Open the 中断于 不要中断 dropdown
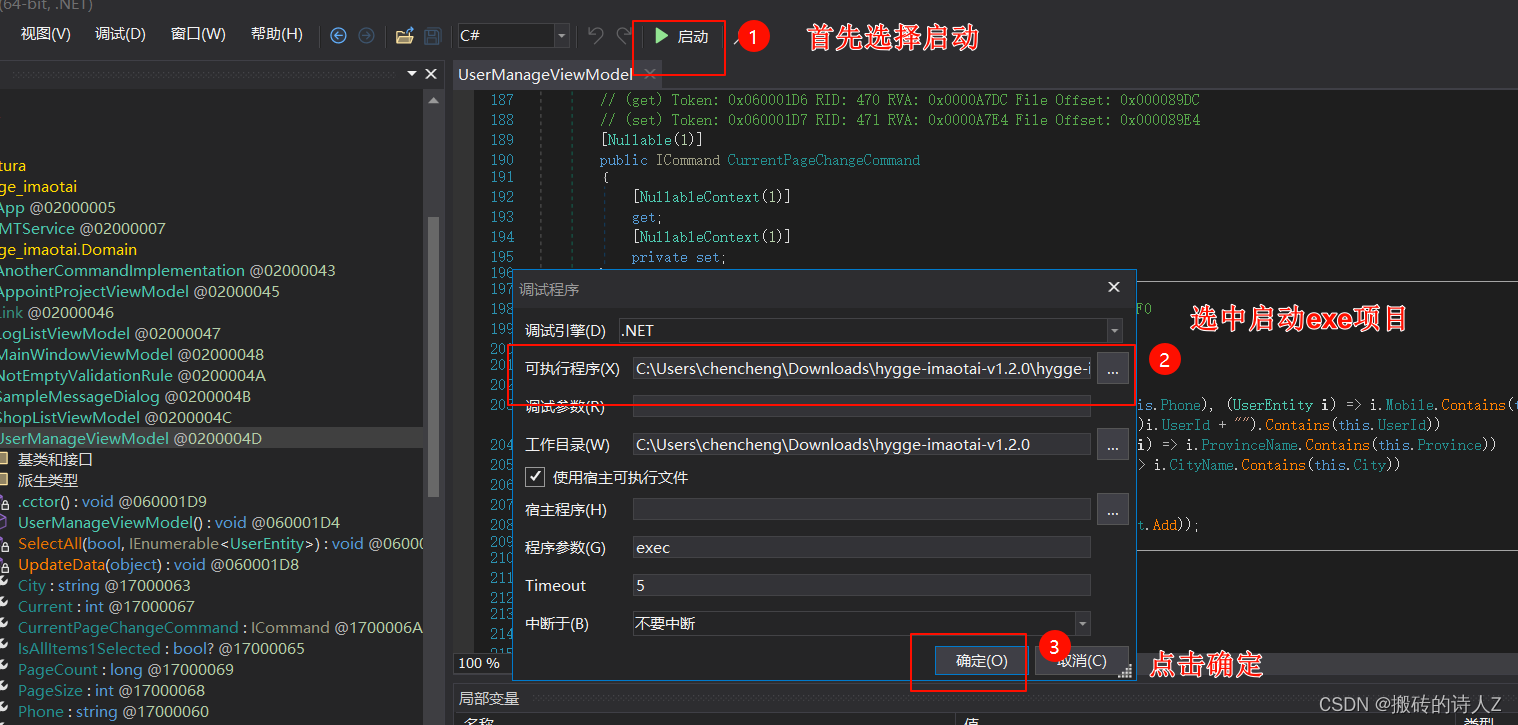 1082,623
